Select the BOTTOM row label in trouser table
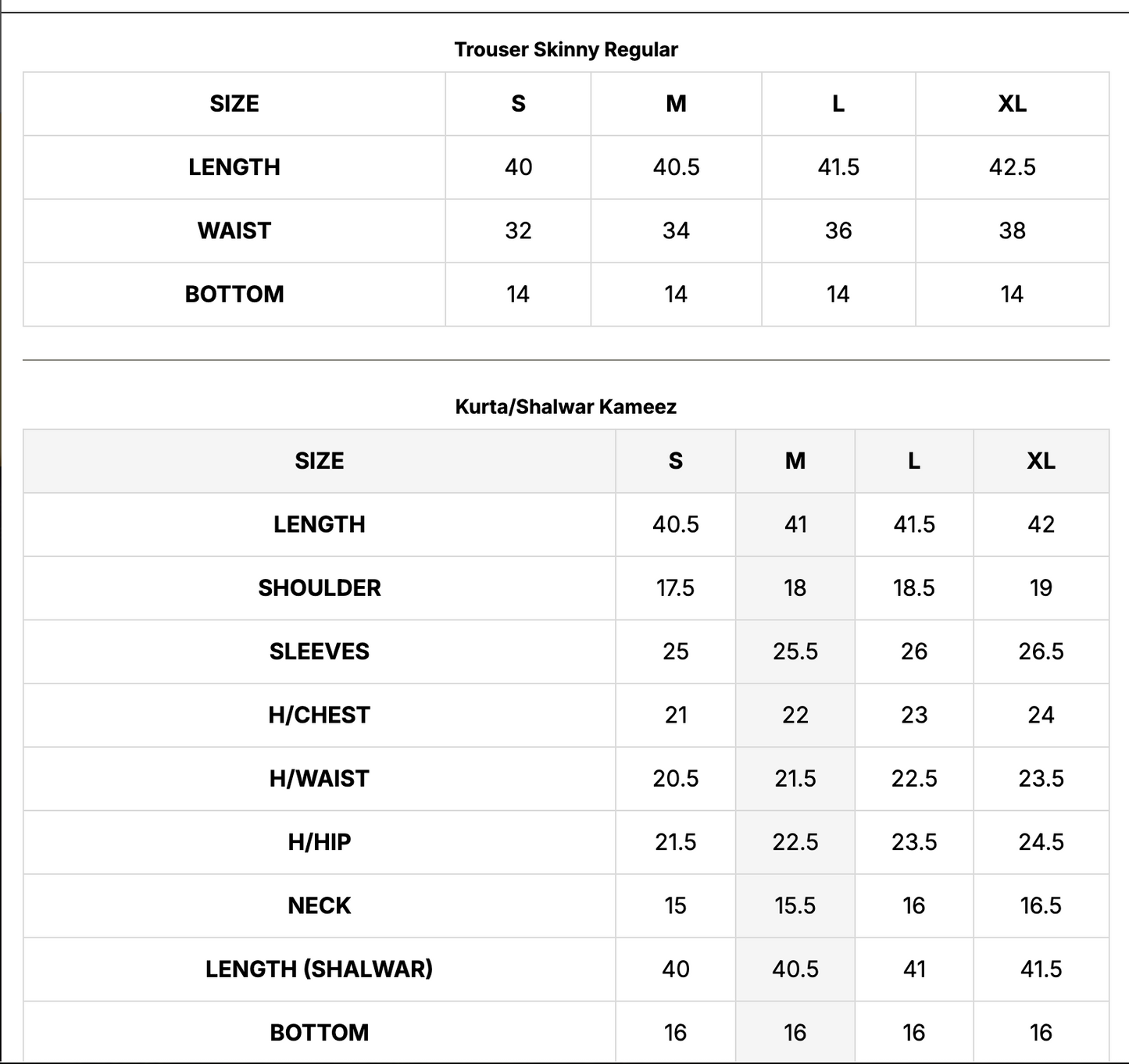 234,294
